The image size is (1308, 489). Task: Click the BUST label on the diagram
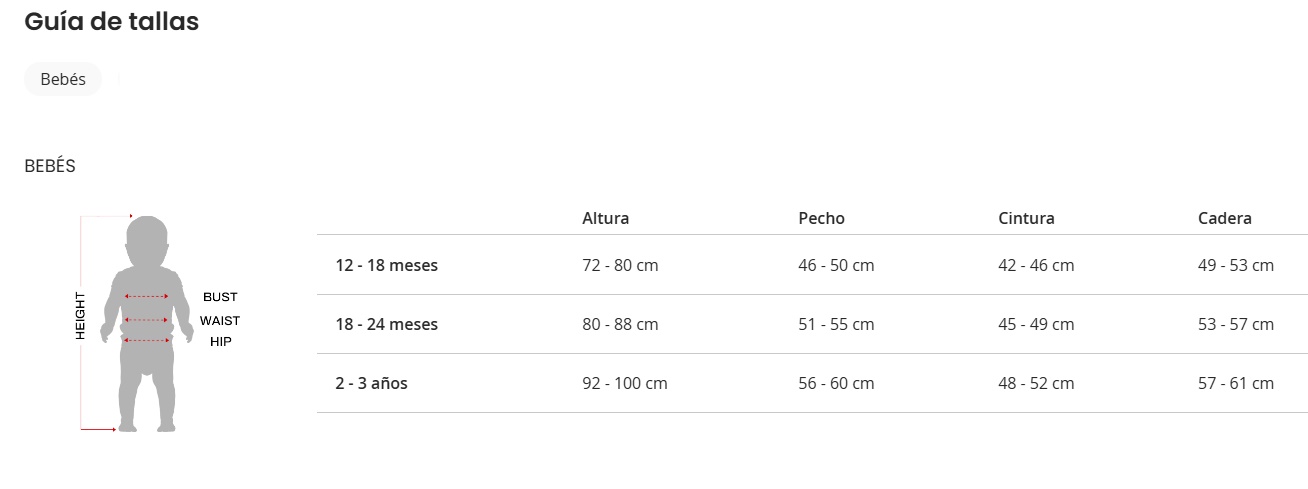point(220,297)
